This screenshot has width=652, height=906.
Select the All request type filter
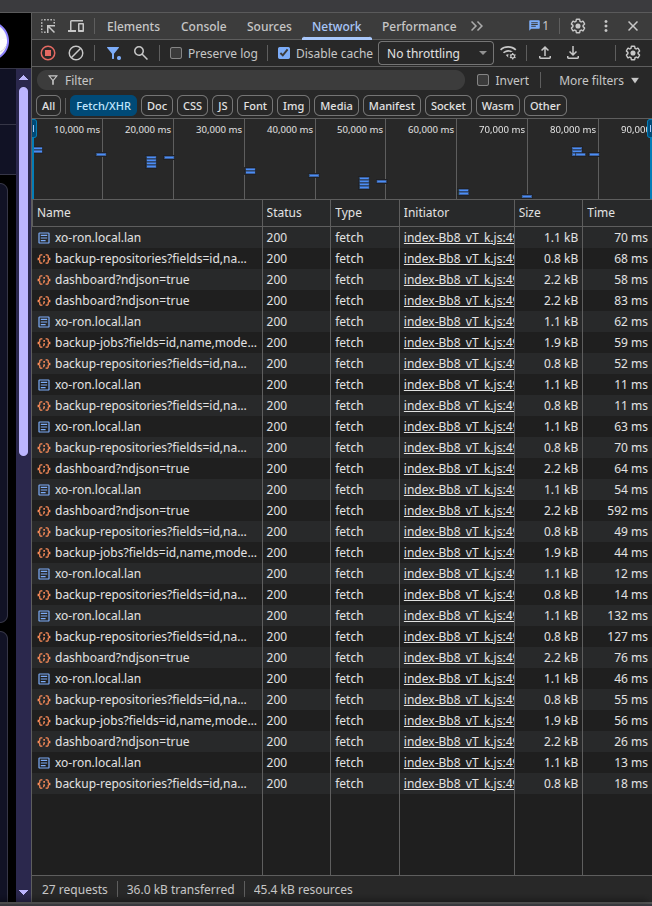pos(48,106)
